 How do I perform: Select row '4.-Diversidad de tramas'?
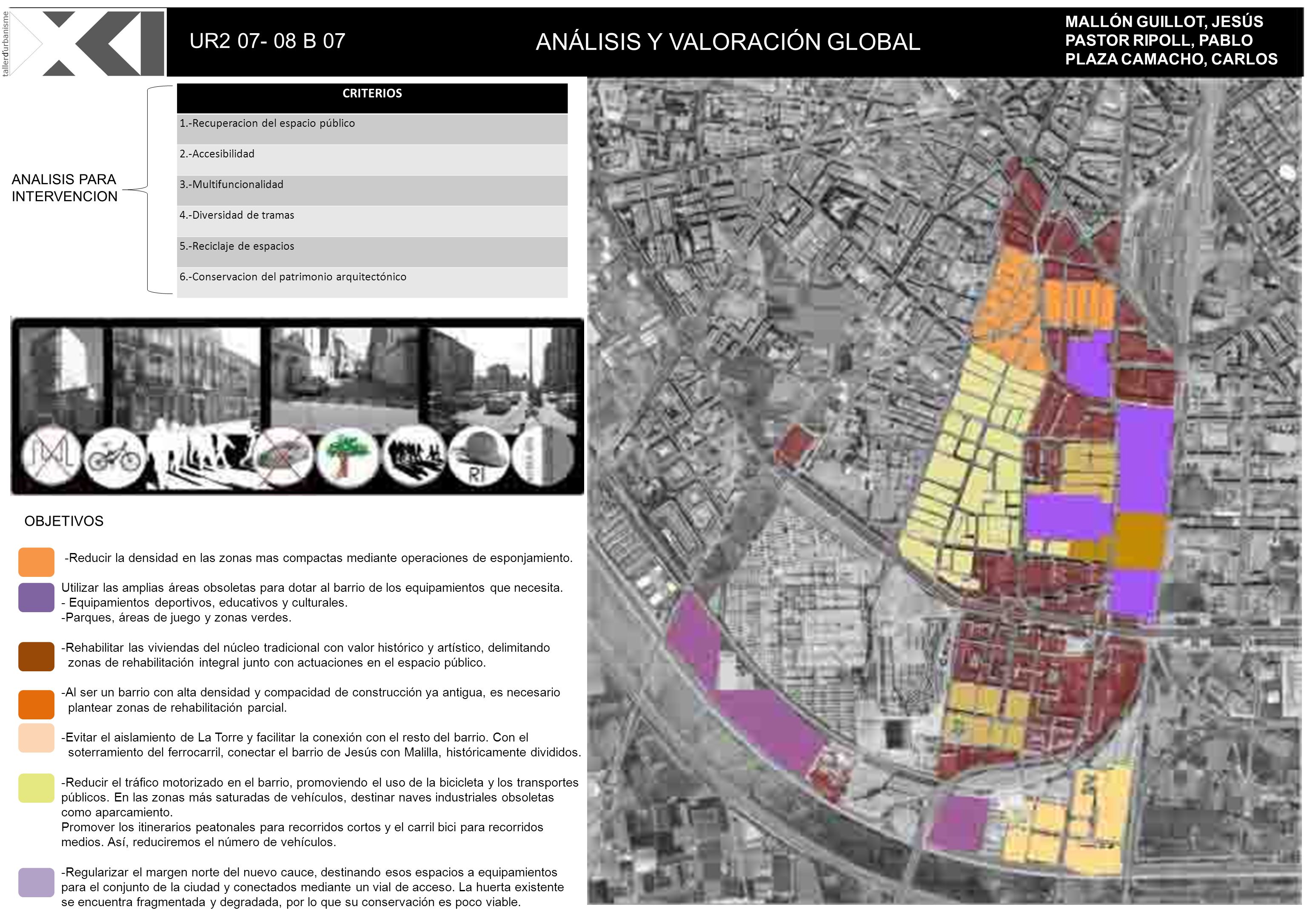point(372,222)
